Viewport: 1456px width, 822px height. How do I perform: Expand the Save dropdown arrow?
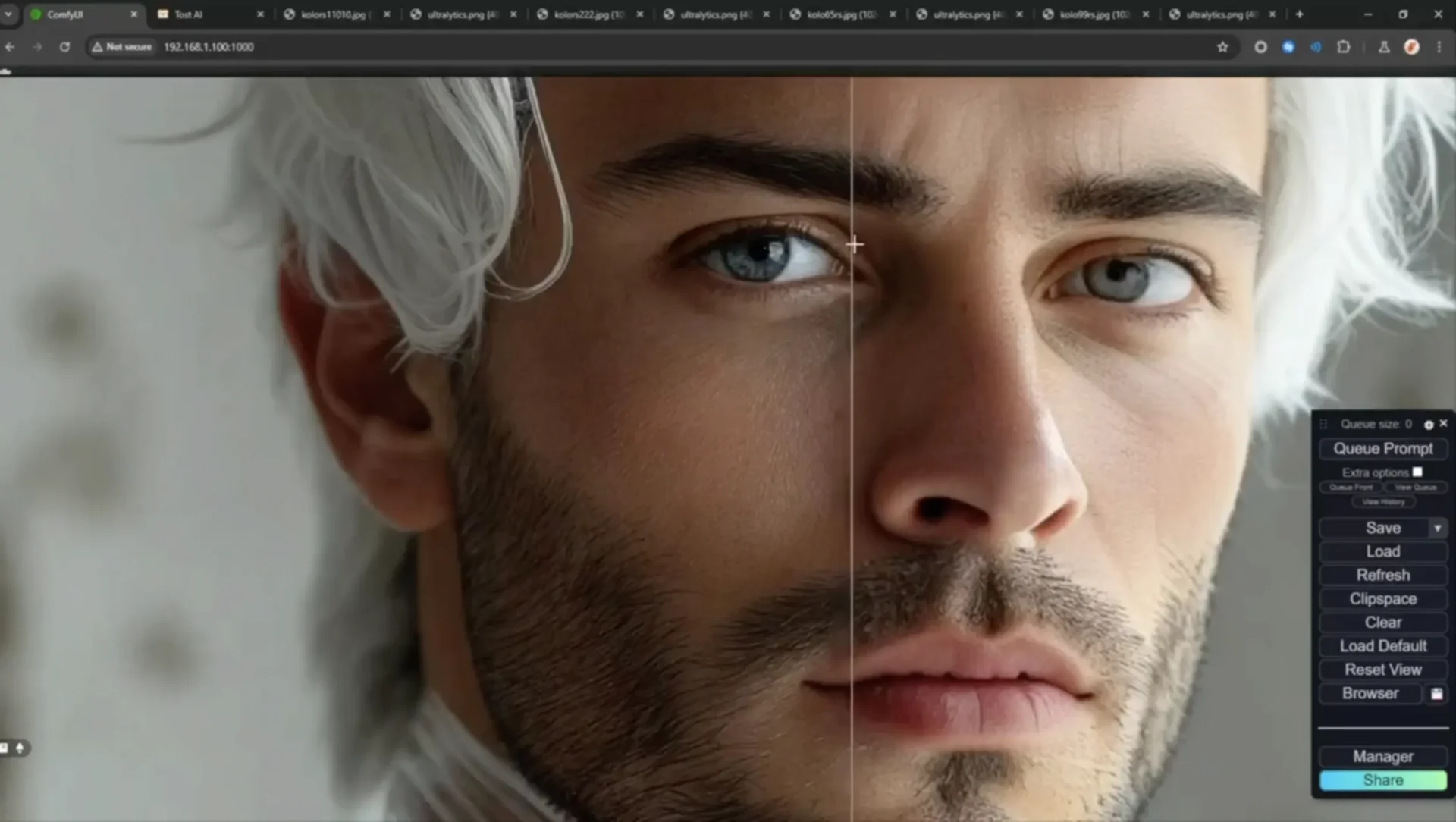click(1437, 528)
